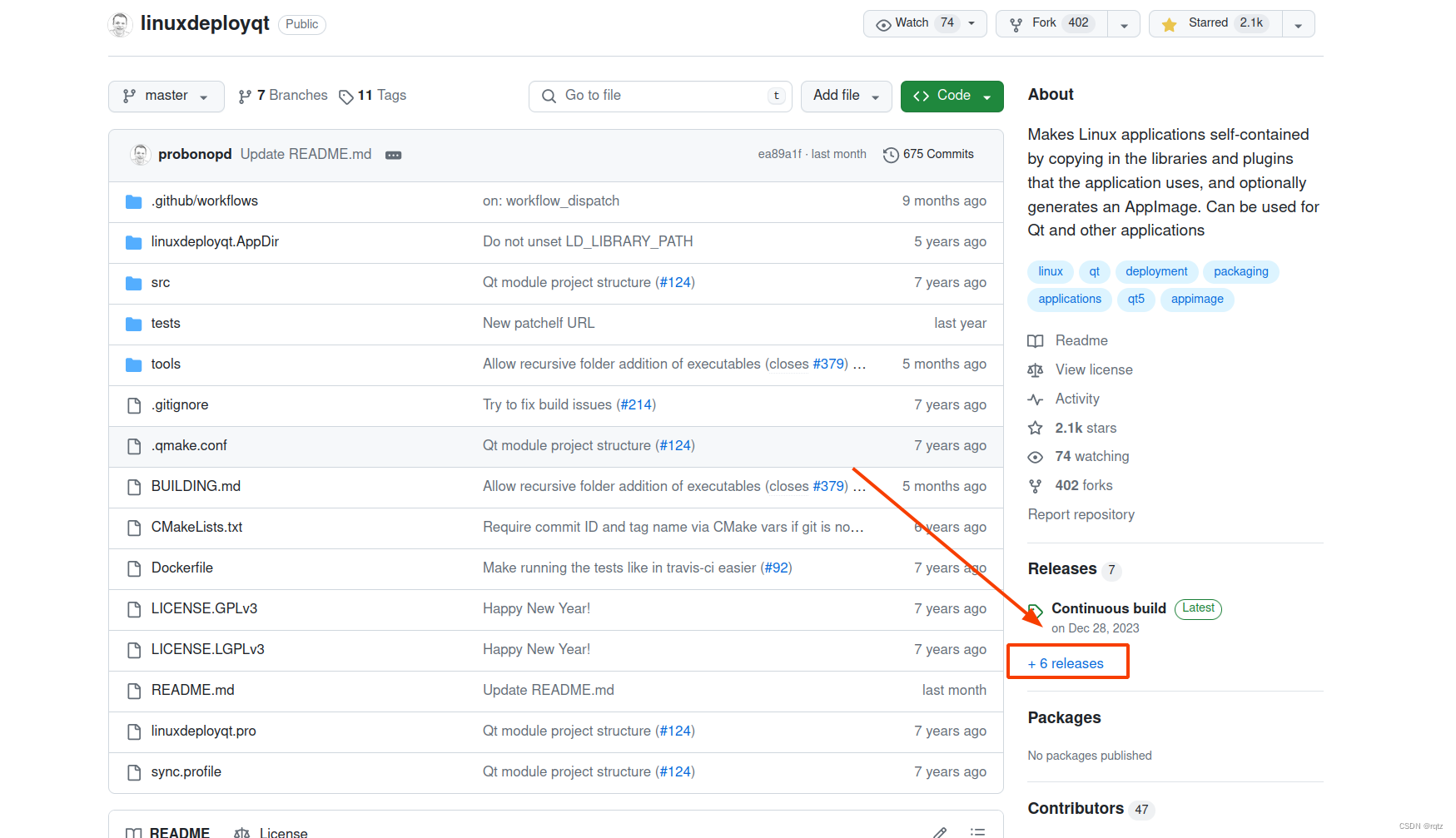Viewport: 1456px width, 838px height.
Task: Open the 675 Commits link
Action: click(928, 154)
